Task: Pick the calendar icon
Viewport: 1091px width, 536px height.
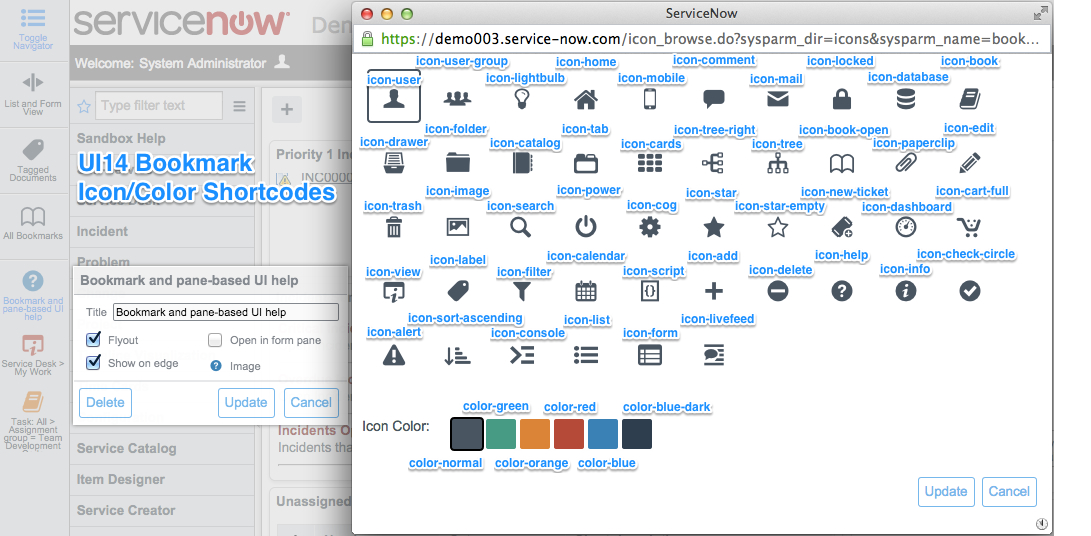Action: pyautogui.click(x=586, y=291)
